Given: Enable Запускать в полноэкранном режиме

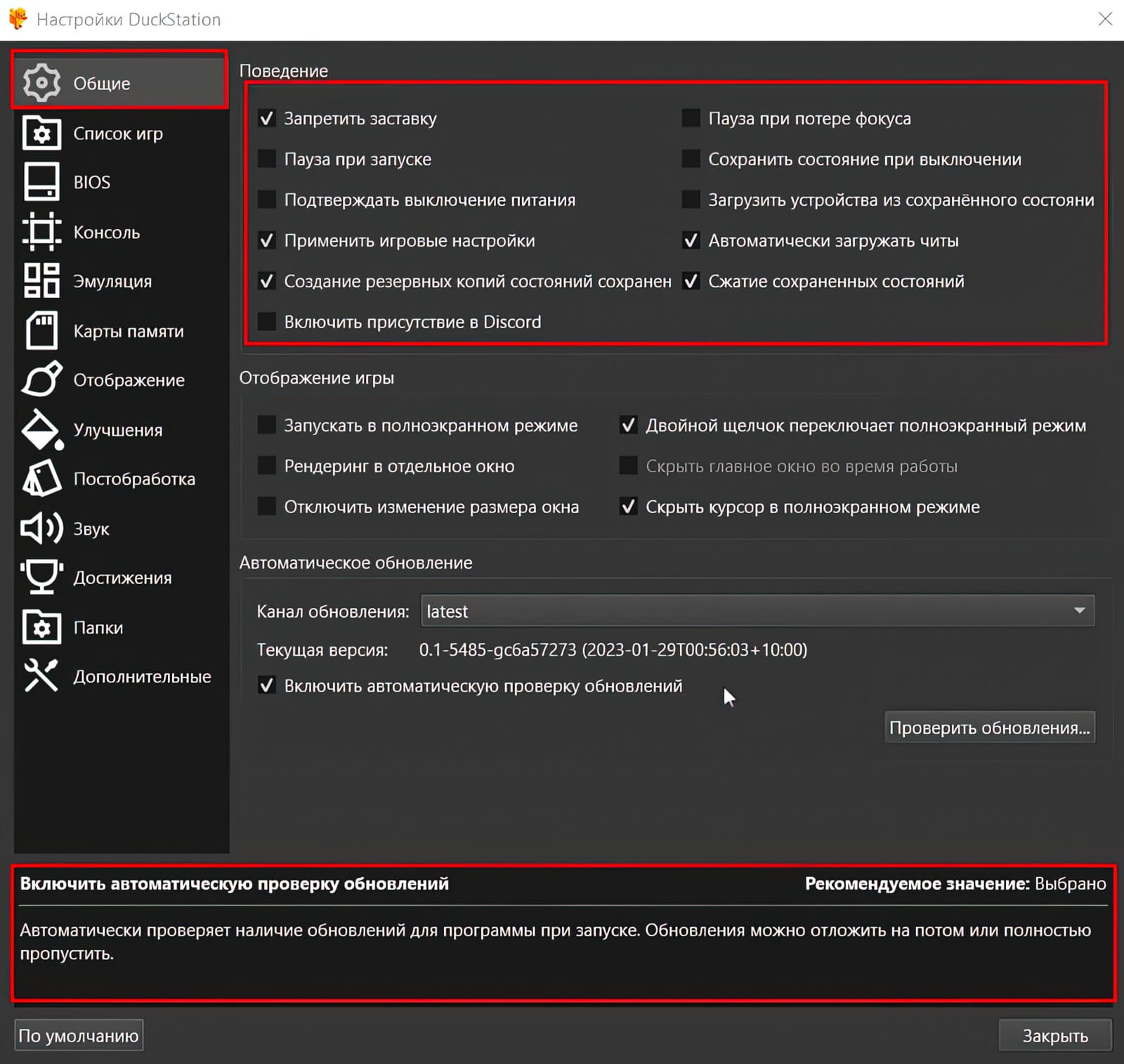Looking at the screenshot, I should (267, 425).
